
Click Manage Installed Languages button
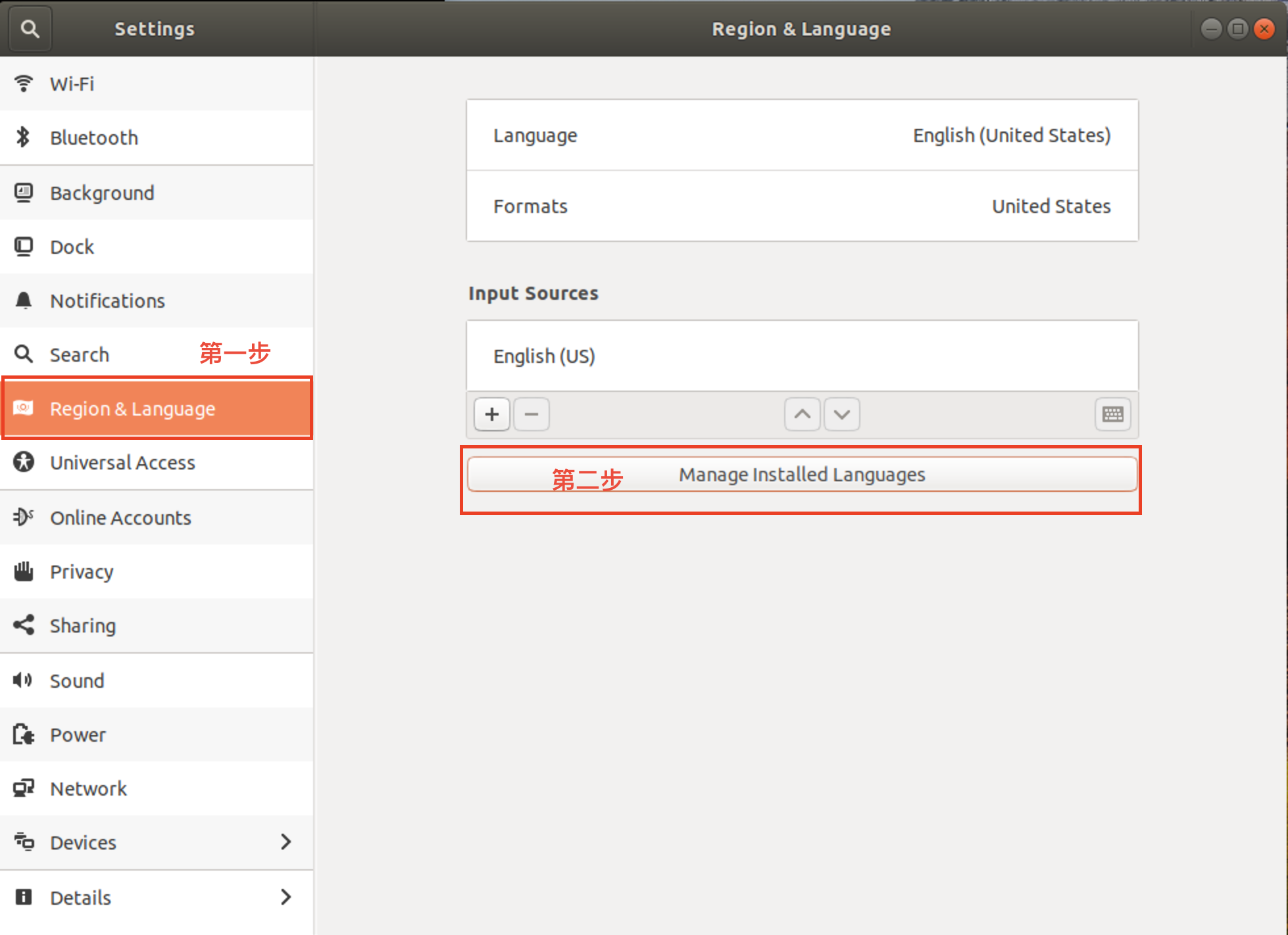(802, 475)
